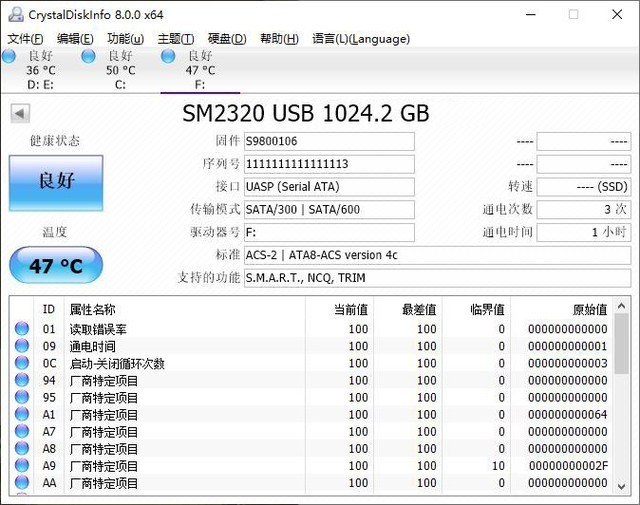Click status orb for attribute A1
Screen dimensions: 640x505
22,414
